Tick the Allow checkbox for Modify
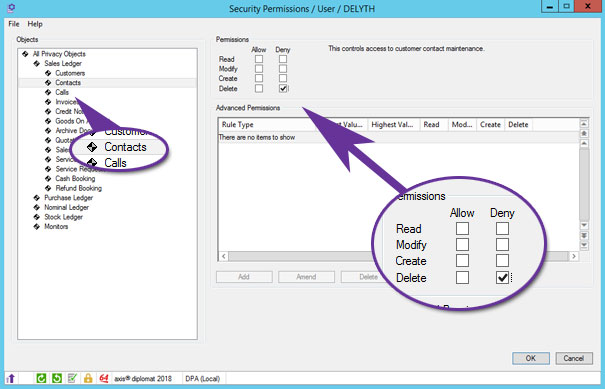Screen dimensions: 605x389 click(259, 69)
